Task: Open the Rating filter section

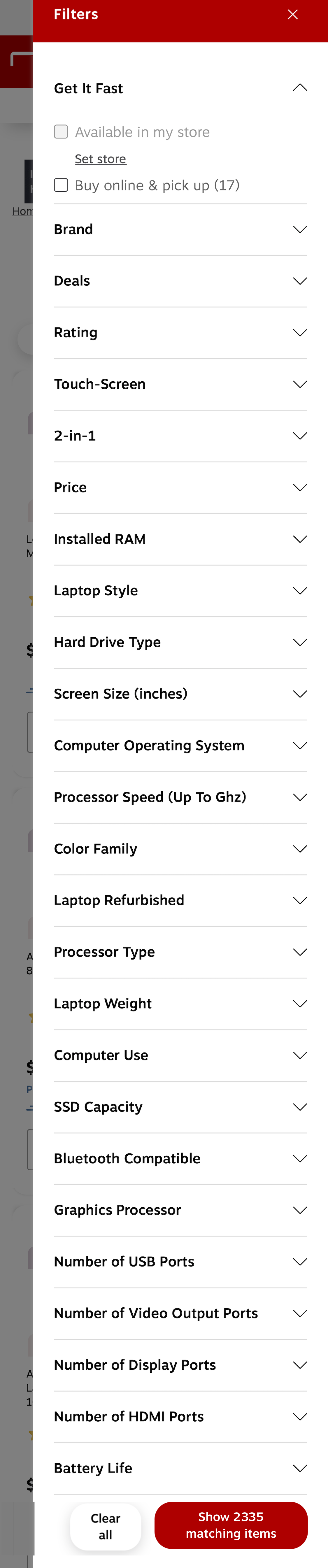Action: [299, 332]
